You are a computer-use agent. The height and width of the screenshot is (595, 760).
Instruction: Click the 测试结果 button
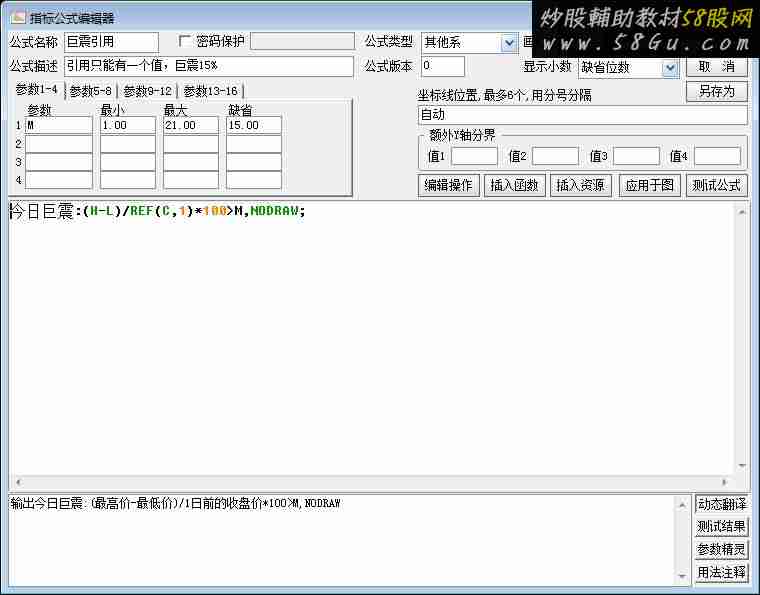[x=721, y=527]
